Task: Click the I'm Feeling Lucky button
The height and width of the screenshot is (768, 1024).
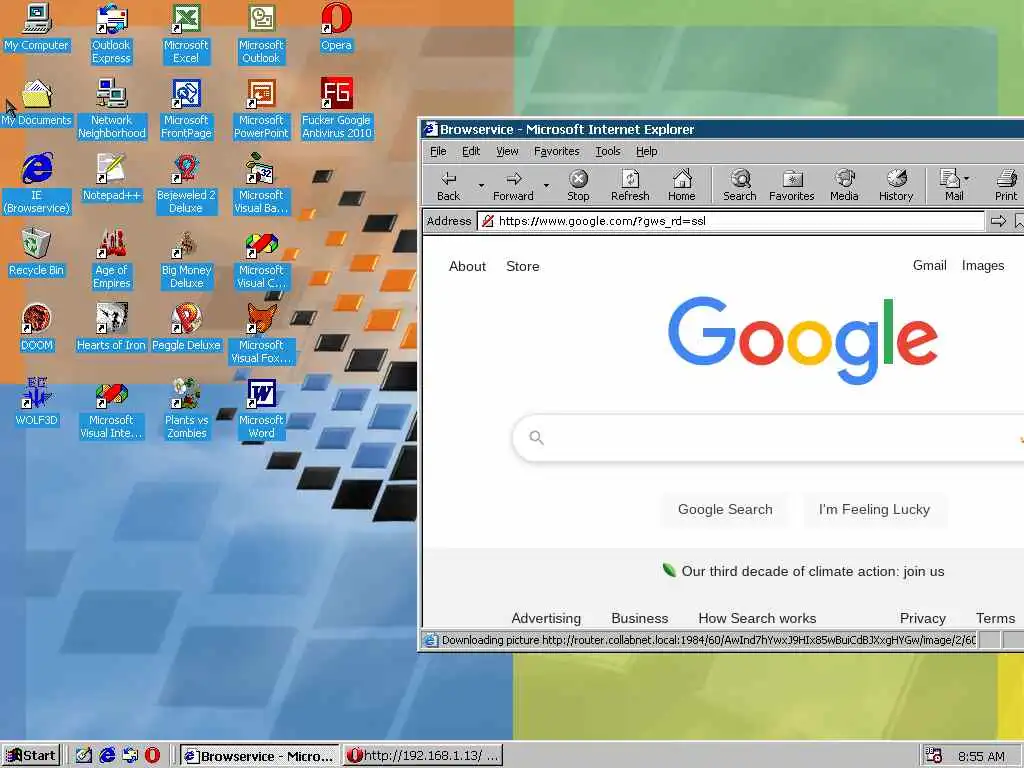Action: point(874,509)
